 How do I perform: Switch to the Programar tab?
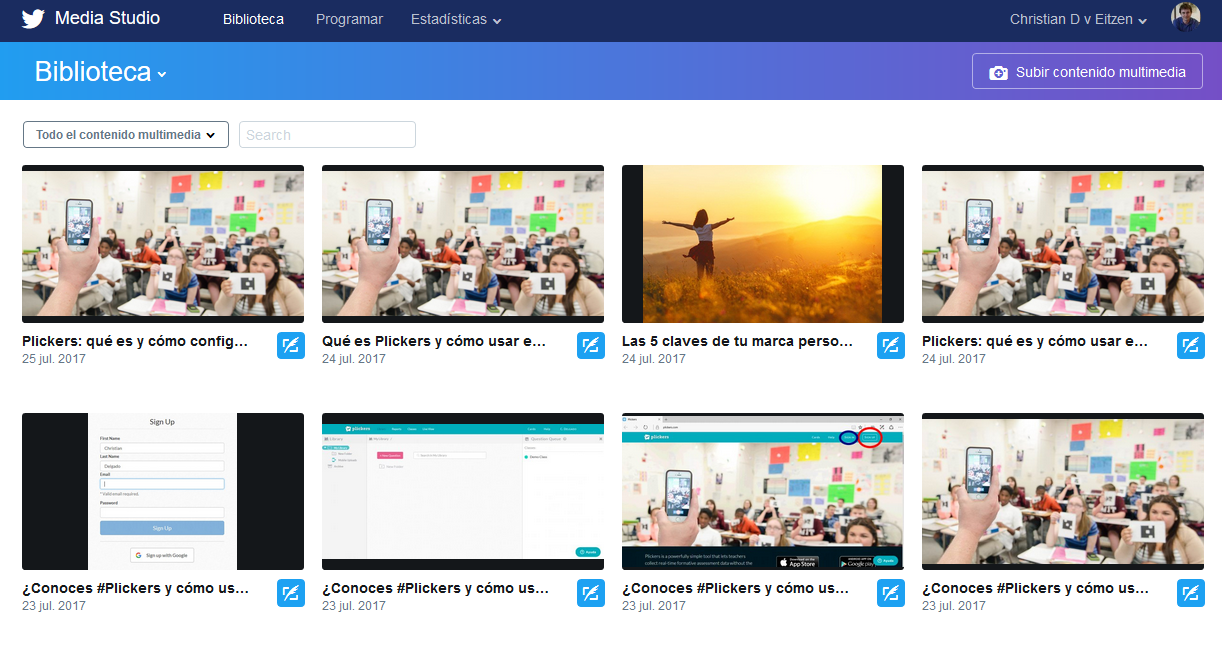(349, 19)
